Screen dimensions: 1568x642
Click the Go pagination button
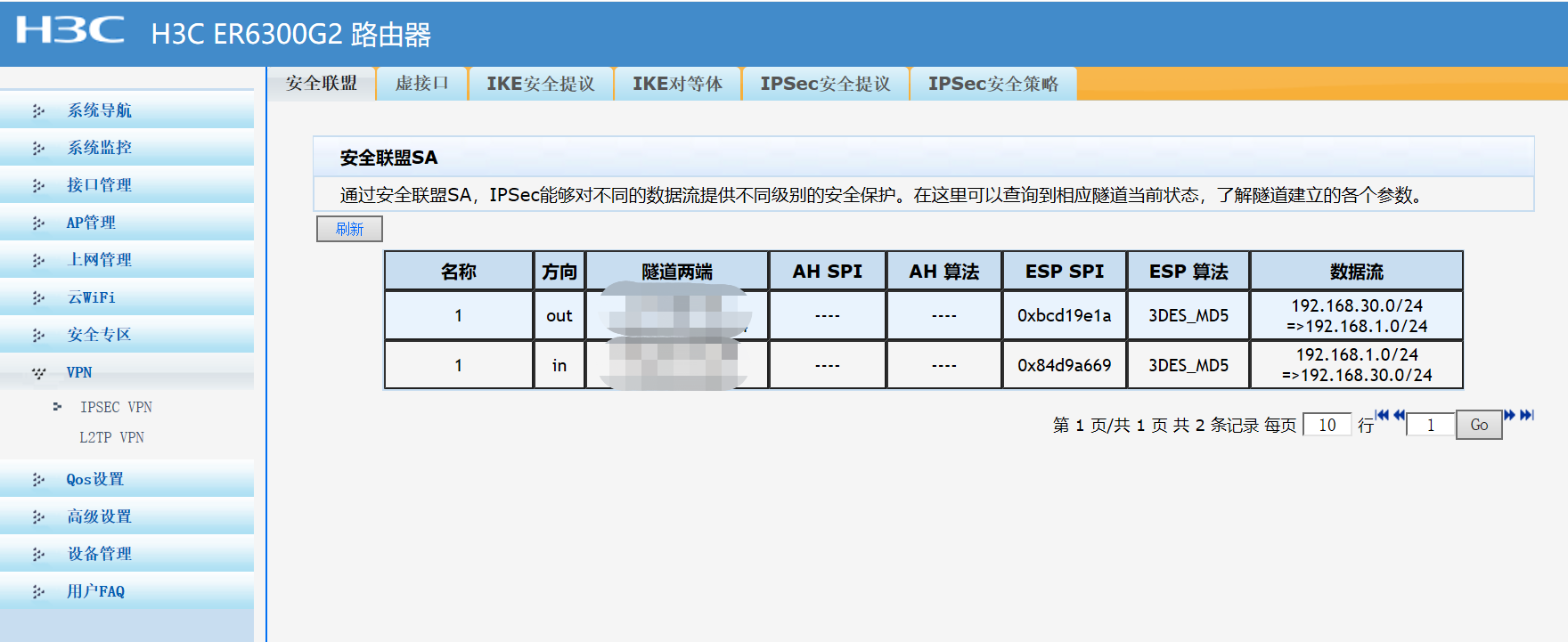tap(1479, 425)
